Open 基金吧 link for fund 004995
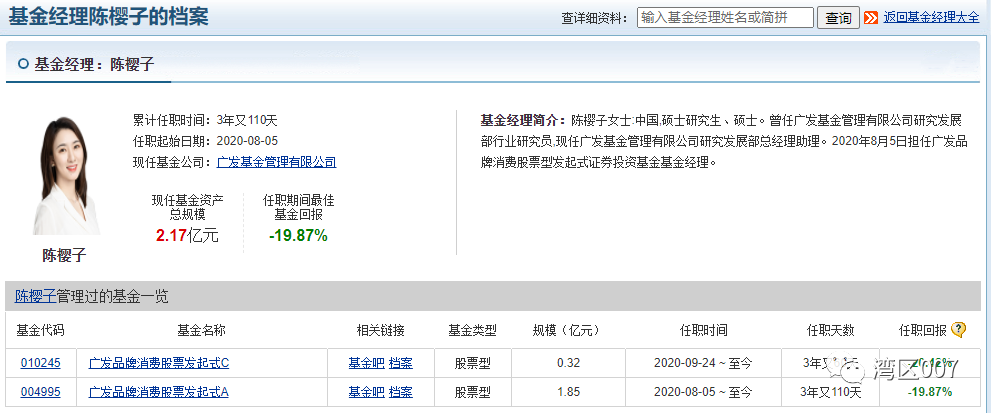This screenshot has height=413, width=991. click(366, 392)
